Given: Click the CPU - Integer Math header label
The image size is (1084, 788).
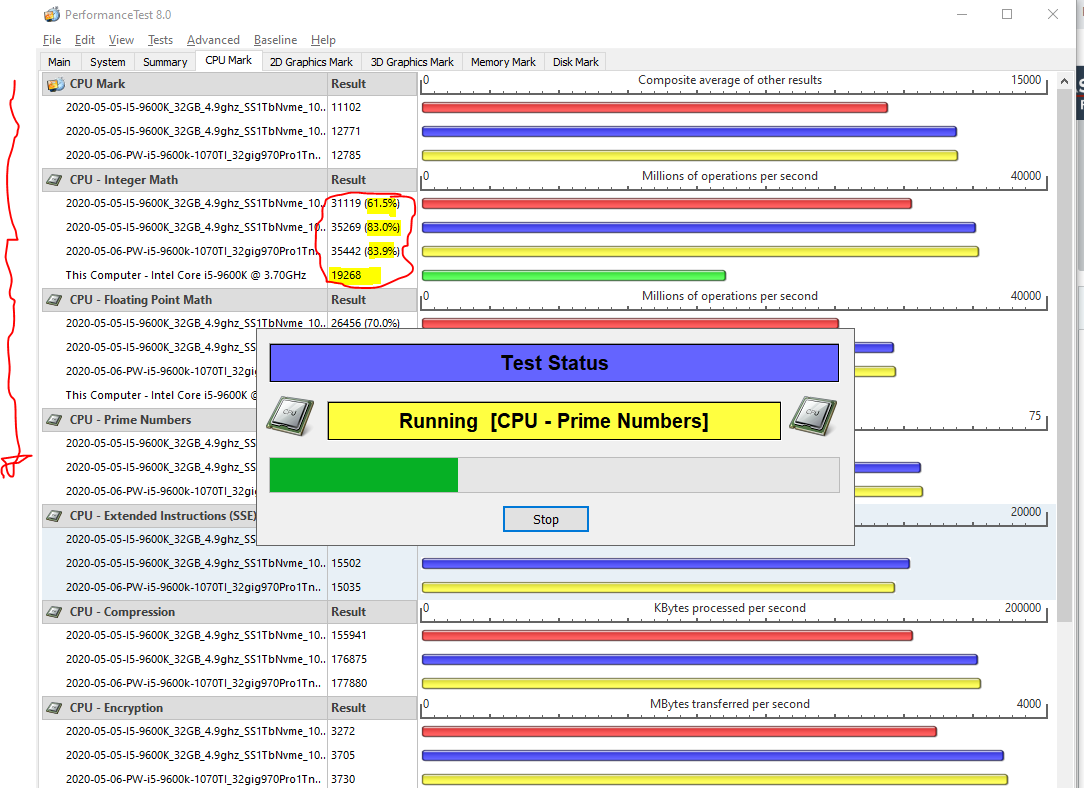Looking at the screenshot, I should tap(124, 180).
